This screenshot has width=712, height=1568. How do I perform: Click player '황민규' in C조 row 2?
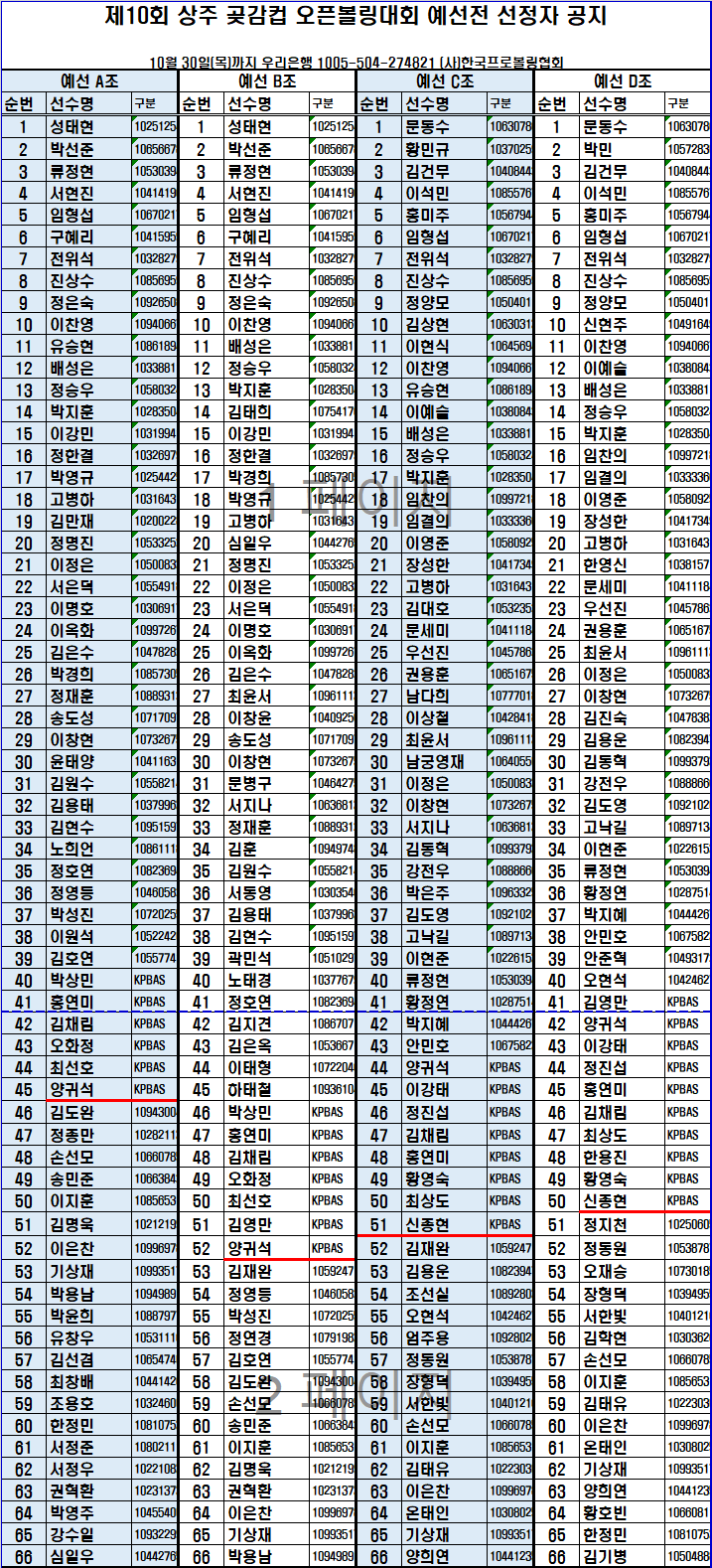[x=427, y=149]
